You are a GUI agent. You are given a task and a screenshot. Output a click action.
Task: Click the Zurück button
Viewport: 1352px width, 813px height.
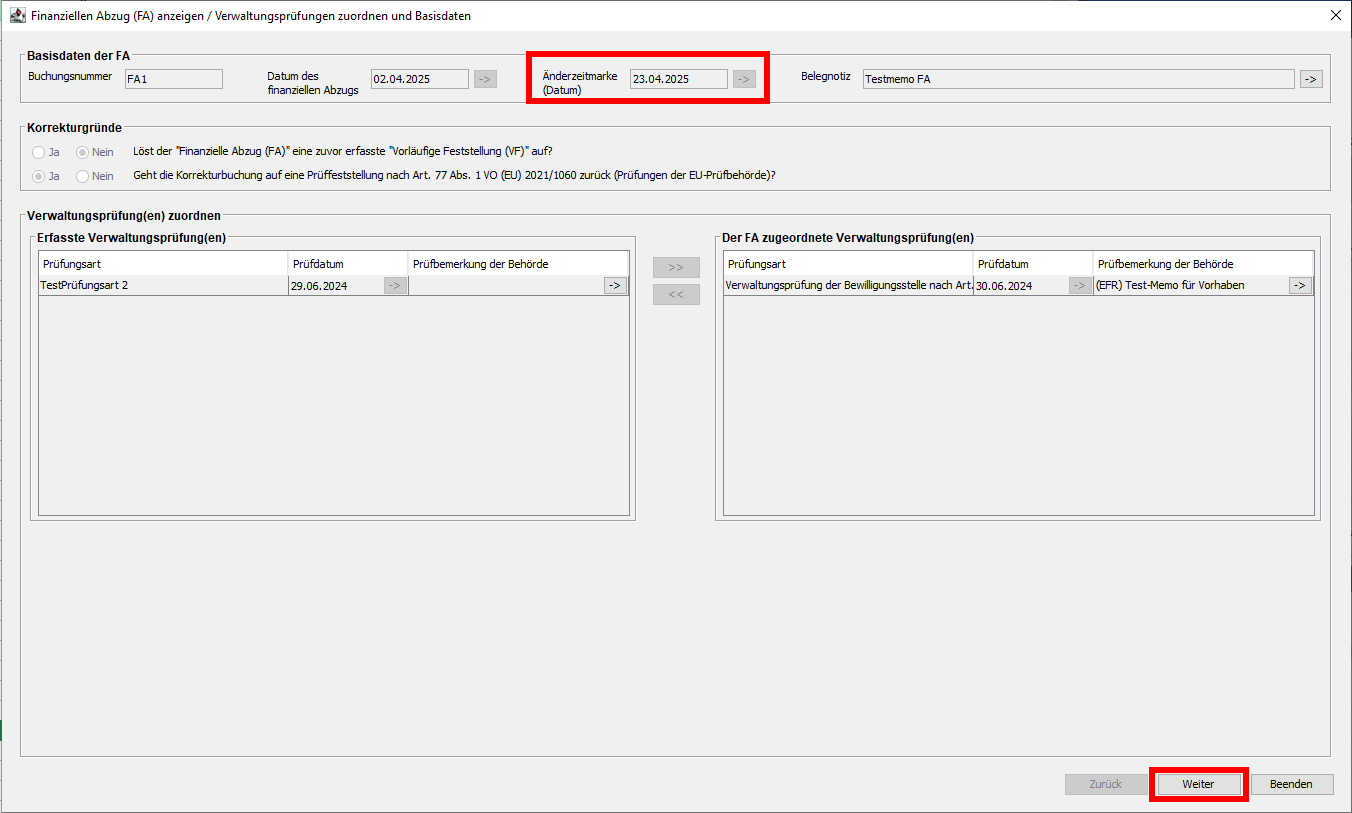coord(1105,785)
